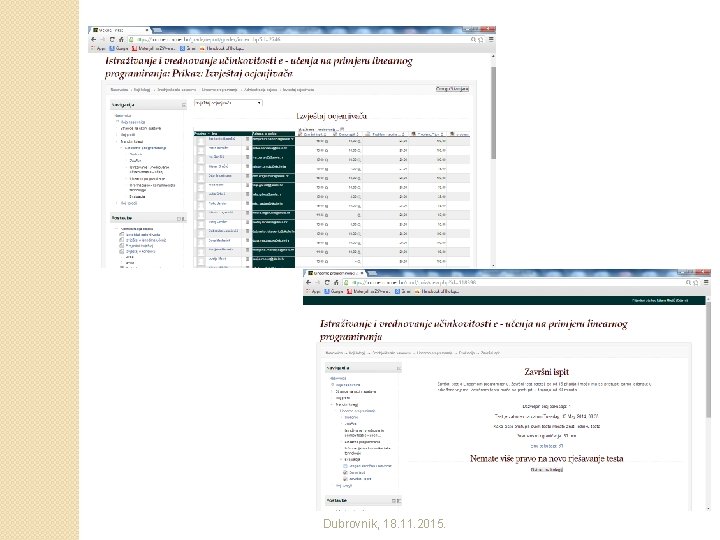The height and width of the screenshot is (540, 720).
Task: Click the editing button right of the upper breadcrumb
Action: pos(452,89)
